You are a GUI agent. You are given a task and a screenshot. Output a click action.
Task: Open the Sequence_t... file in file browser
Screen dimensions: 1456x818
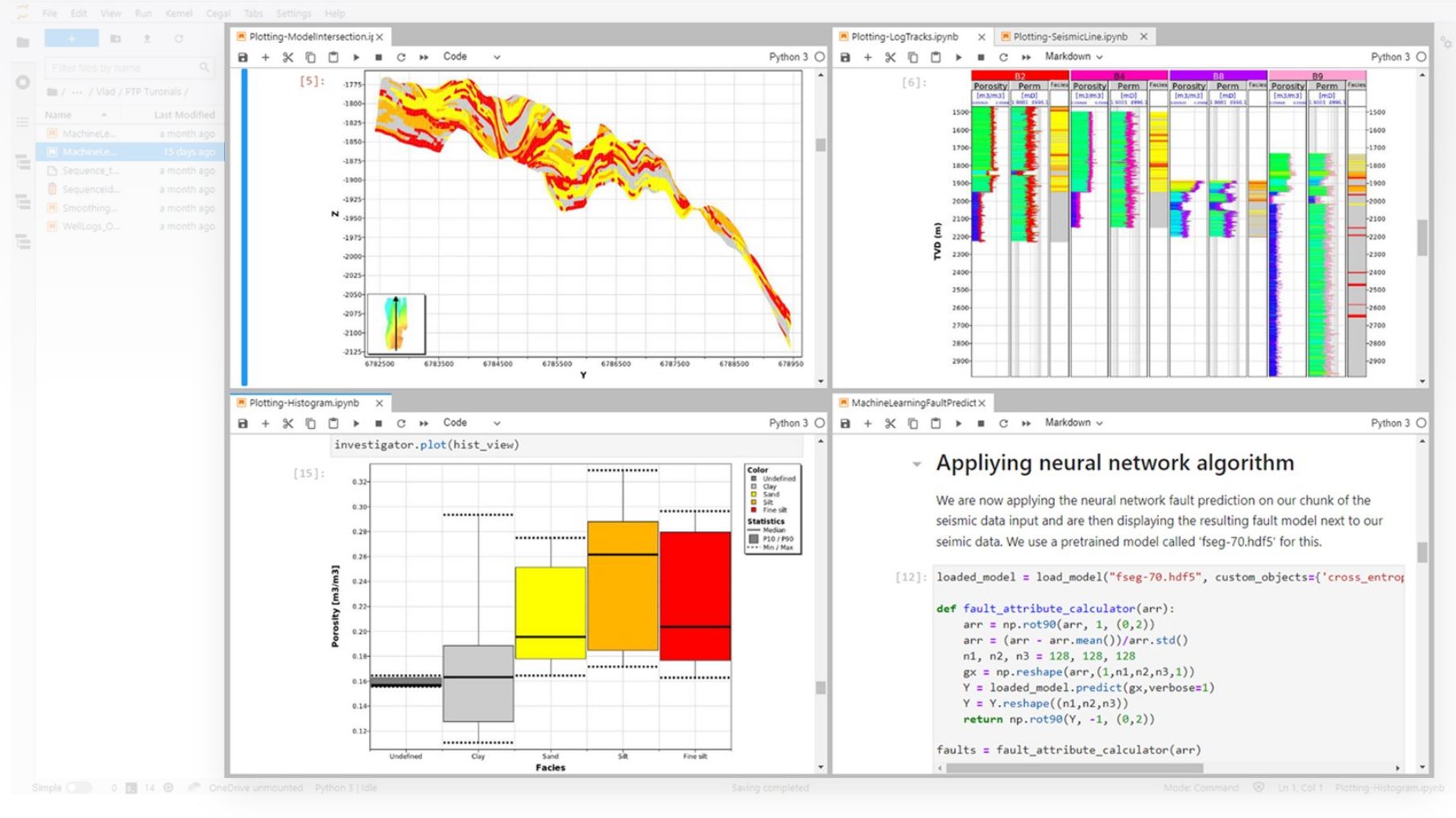(130, 171)
